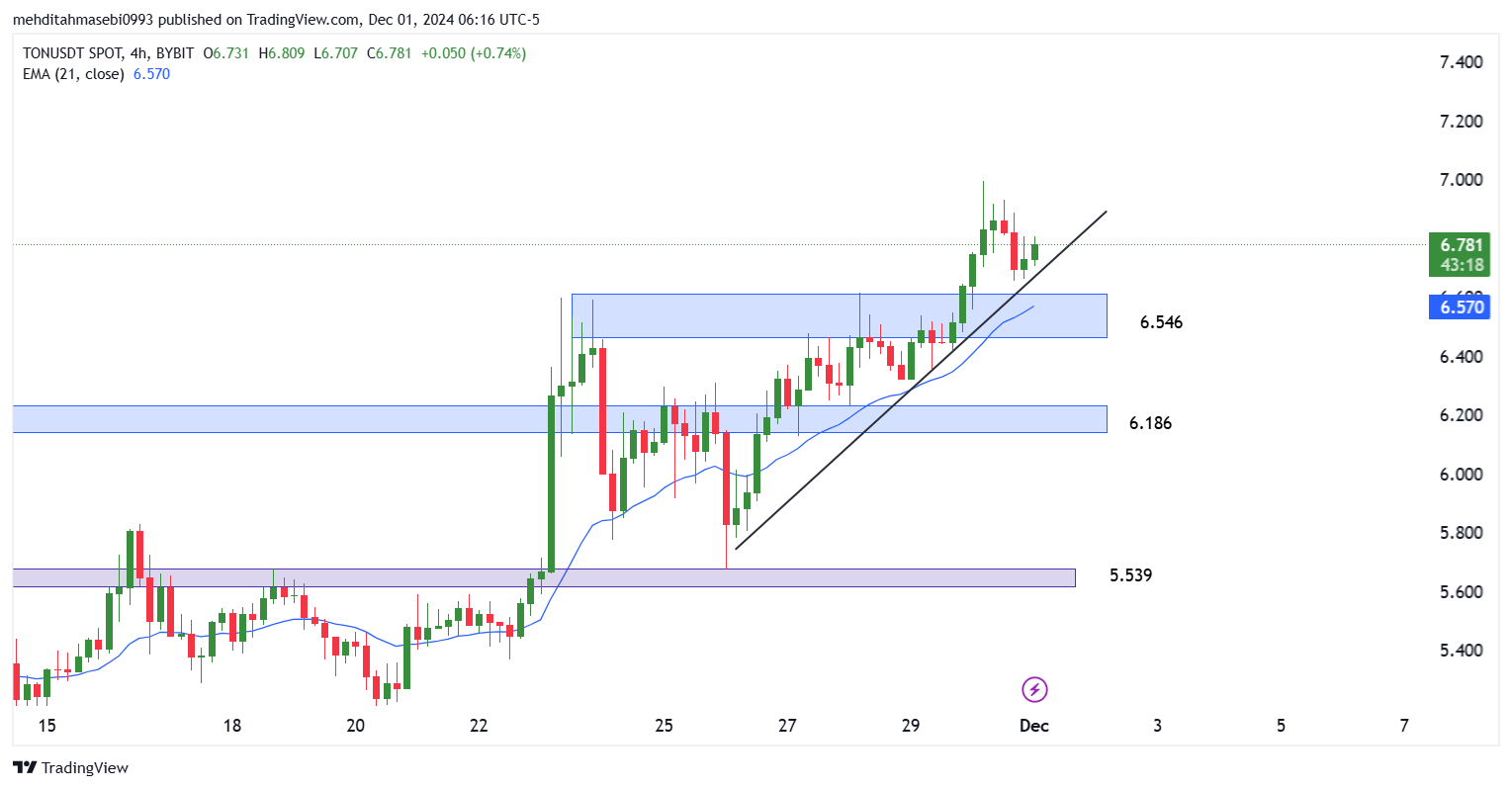This screenshot has height=789, width=1512.
Task: Click the 6.546 zone label
Action: coord(1161,322)
